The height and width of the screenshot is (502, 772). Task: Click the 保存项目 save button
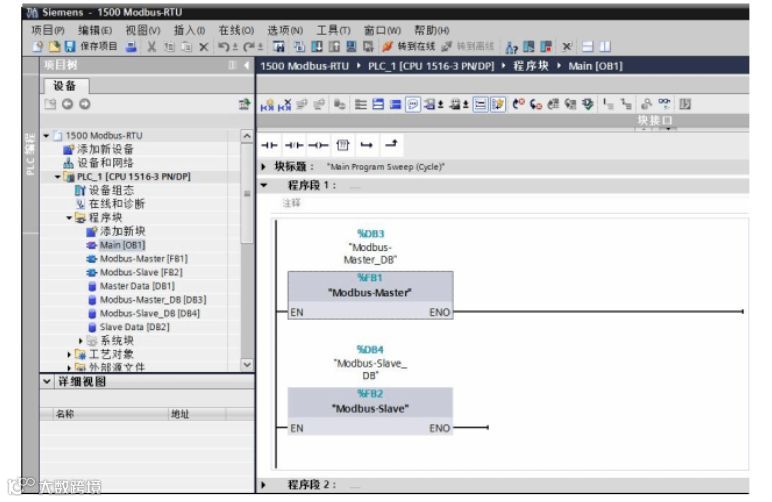coord(91,46)
